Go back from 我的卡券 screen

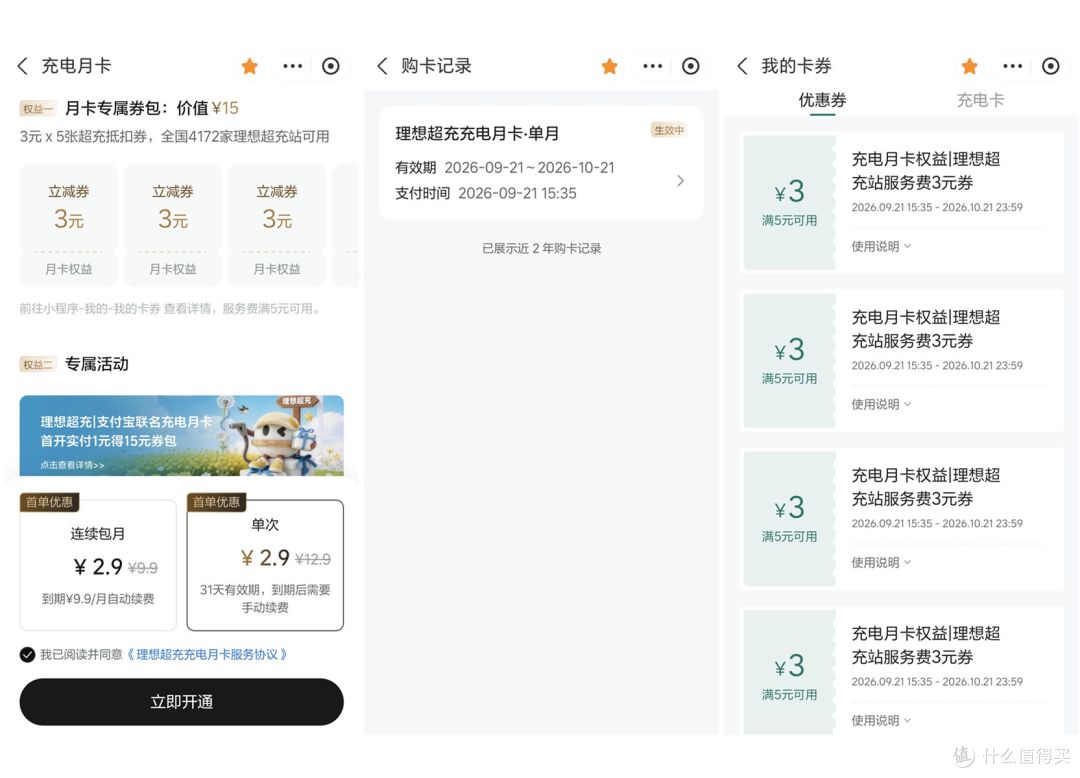tap(742, 66)
